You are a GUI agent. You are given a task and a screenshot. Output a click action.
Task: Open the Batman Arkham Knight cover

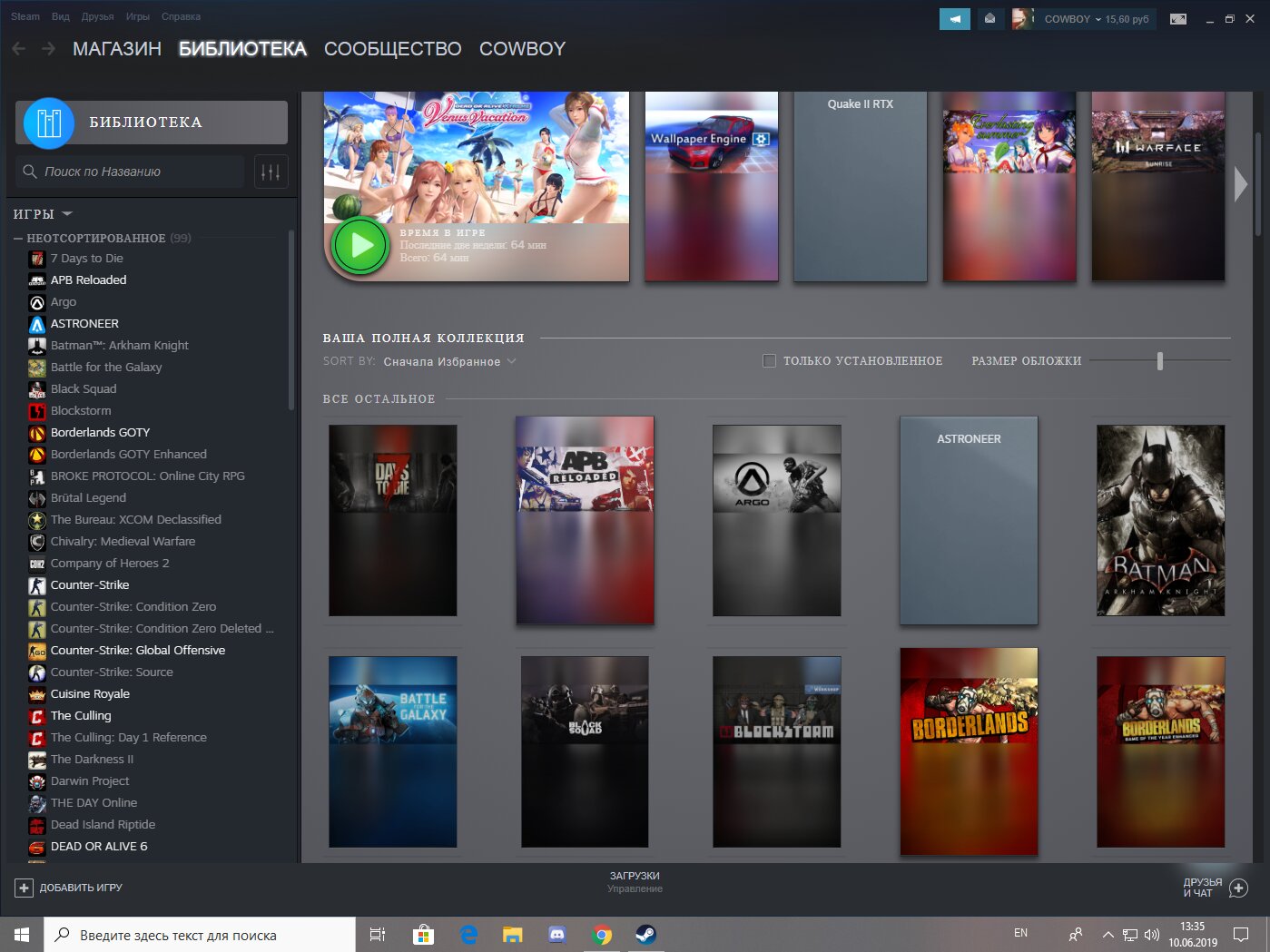[x=1161, y=521]
